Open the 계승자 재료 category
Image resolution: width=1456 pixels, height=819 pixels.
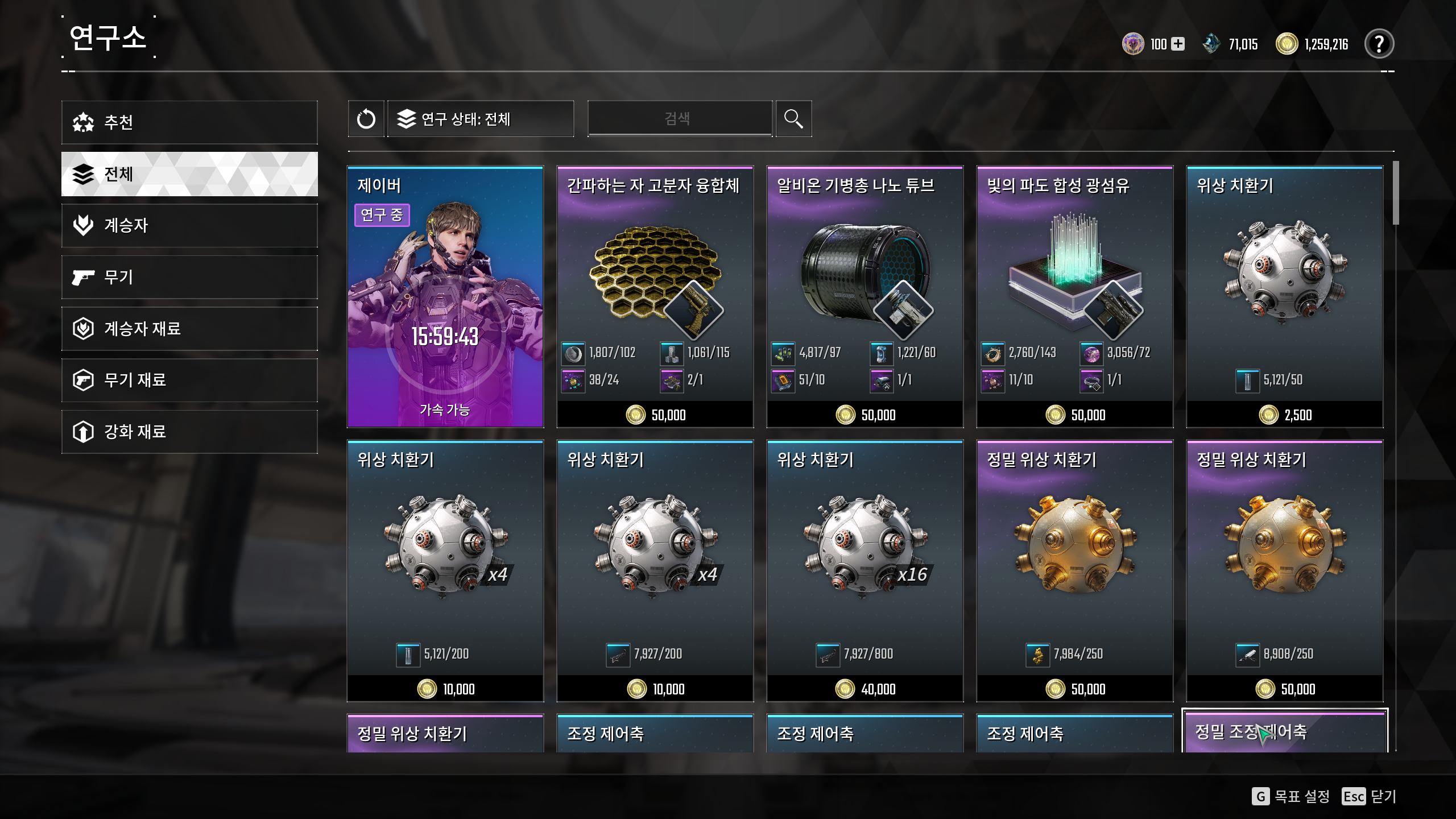coord(189,329)
